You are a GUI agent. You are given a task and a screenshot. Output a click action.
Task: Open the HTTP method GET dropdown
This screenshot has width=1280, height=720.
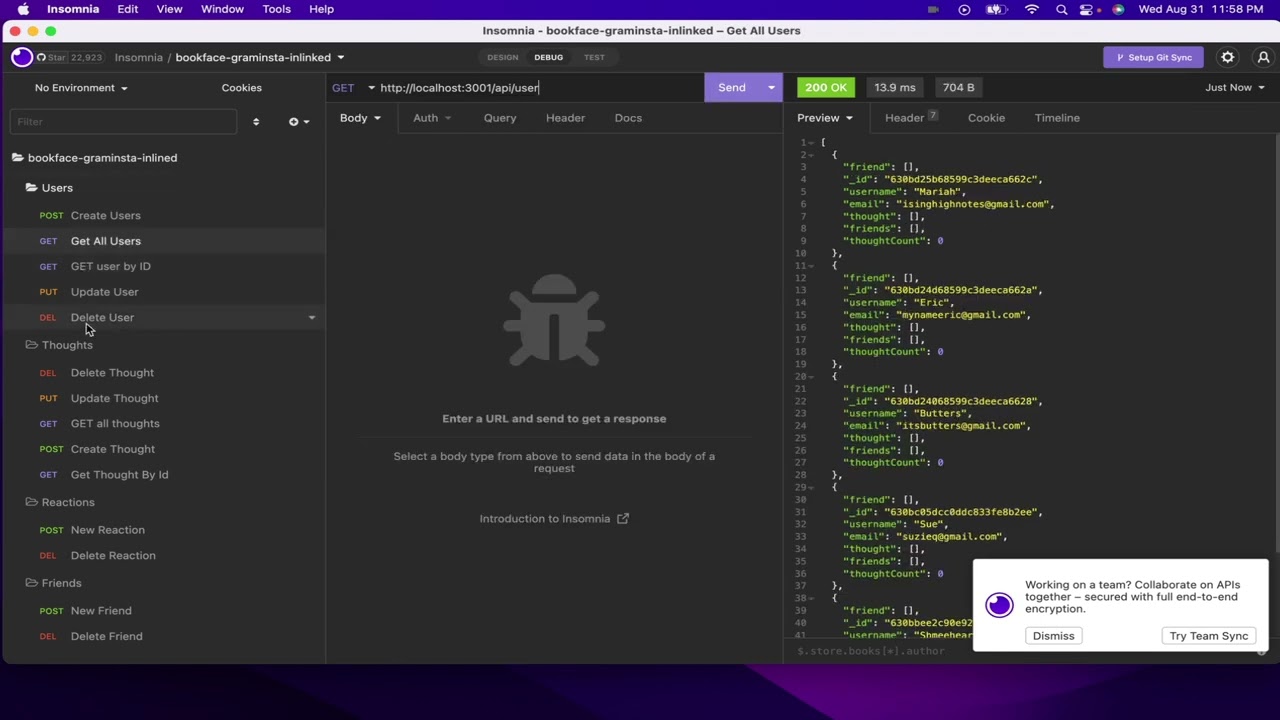(353, 88)
